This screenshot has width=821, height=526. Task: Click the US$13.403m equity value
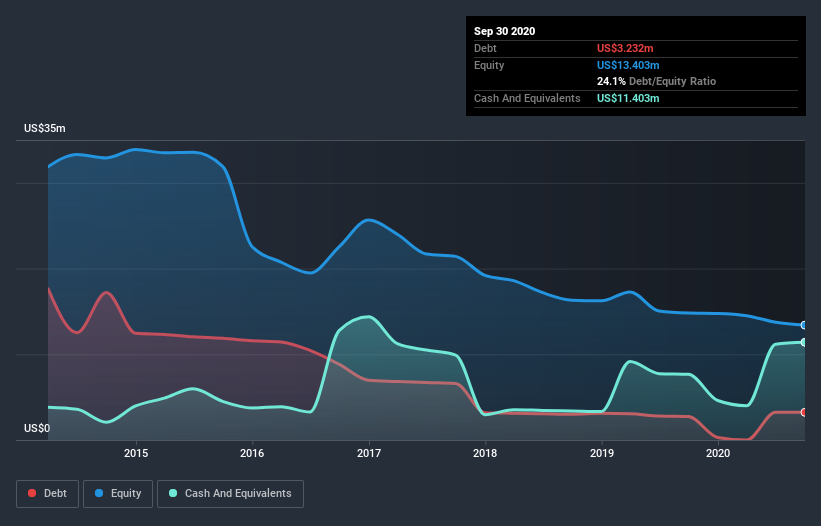click(x=628, y=65)
